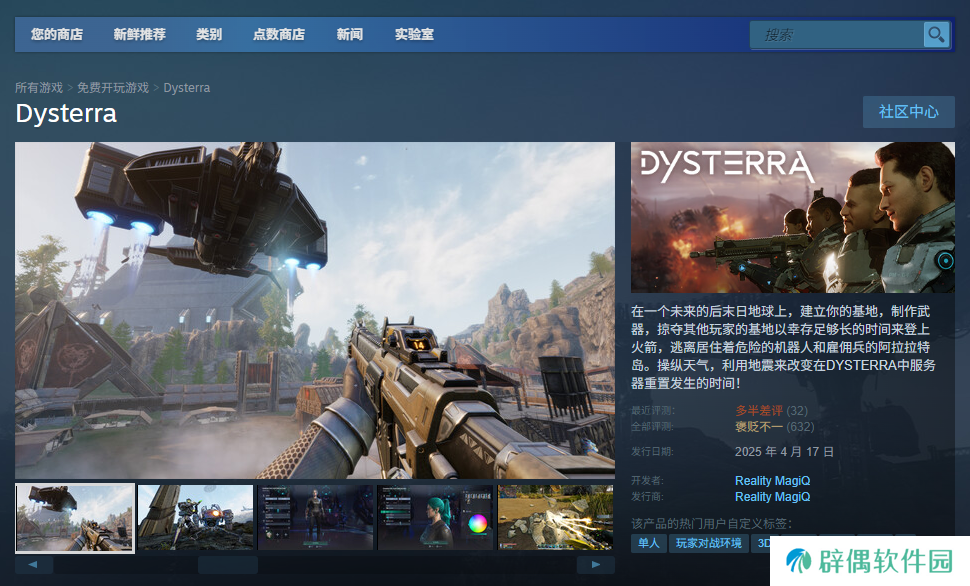
Task: Click the 单人 tag
Action: pyautogui.click(x=648, y=543)
